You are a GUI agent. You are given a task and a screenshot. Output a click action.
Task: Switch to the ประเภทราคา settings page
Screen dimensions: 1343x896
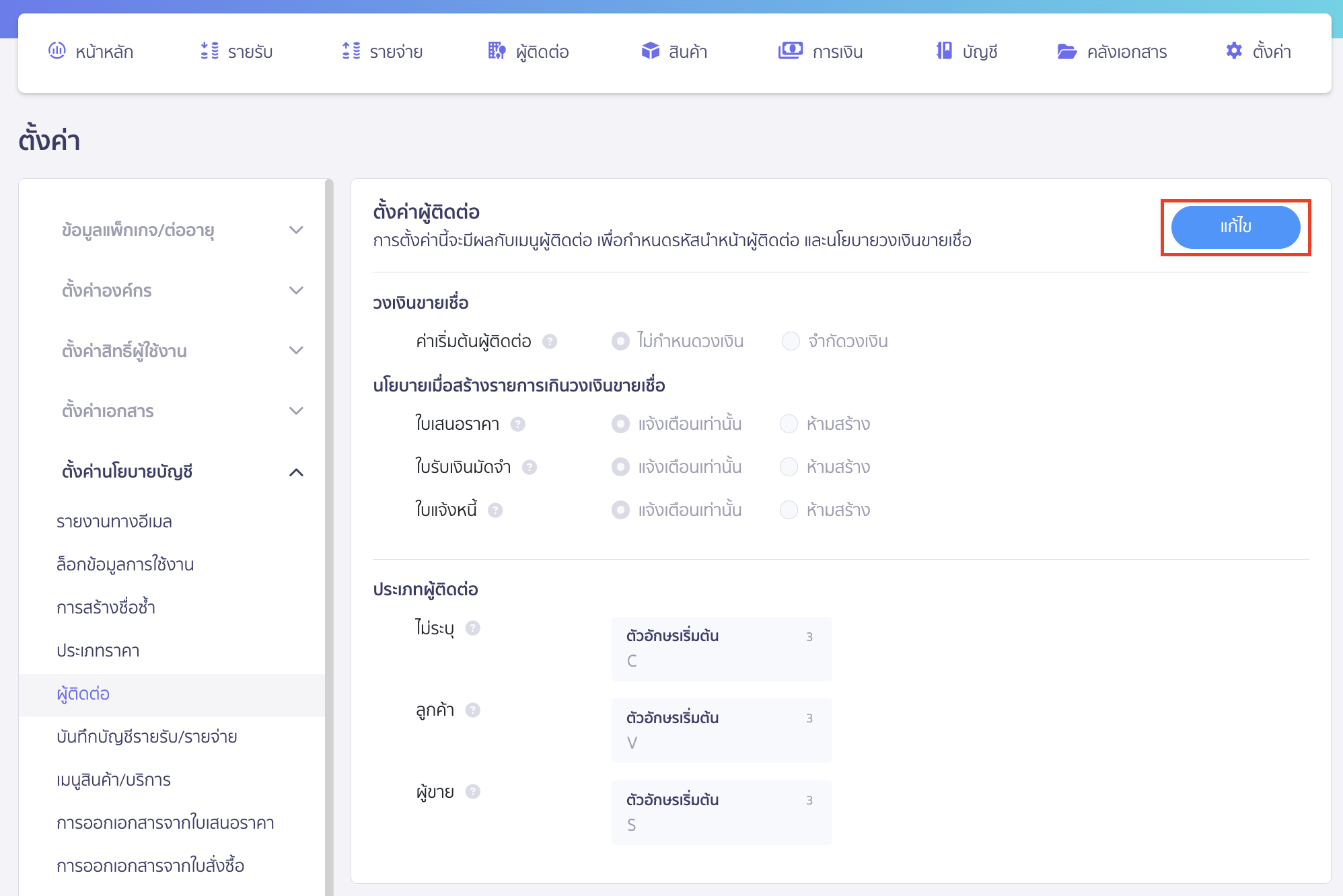[97, 650]
